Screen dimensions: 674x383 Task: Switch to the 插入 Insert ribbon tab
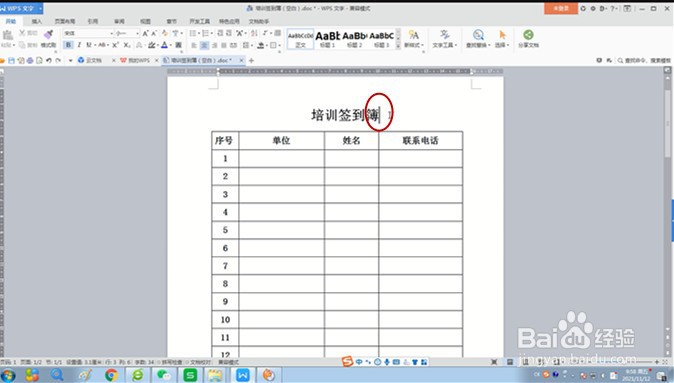pos(37,21)
